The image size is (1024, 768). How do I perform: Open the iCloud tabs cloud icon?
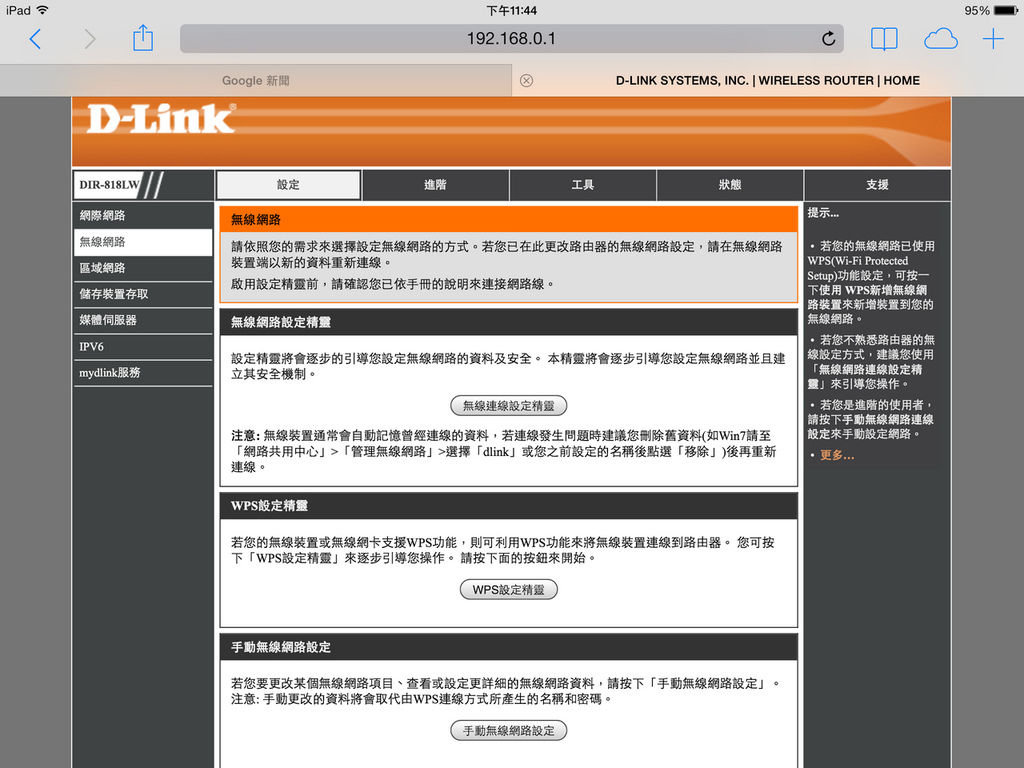point(940,39)
